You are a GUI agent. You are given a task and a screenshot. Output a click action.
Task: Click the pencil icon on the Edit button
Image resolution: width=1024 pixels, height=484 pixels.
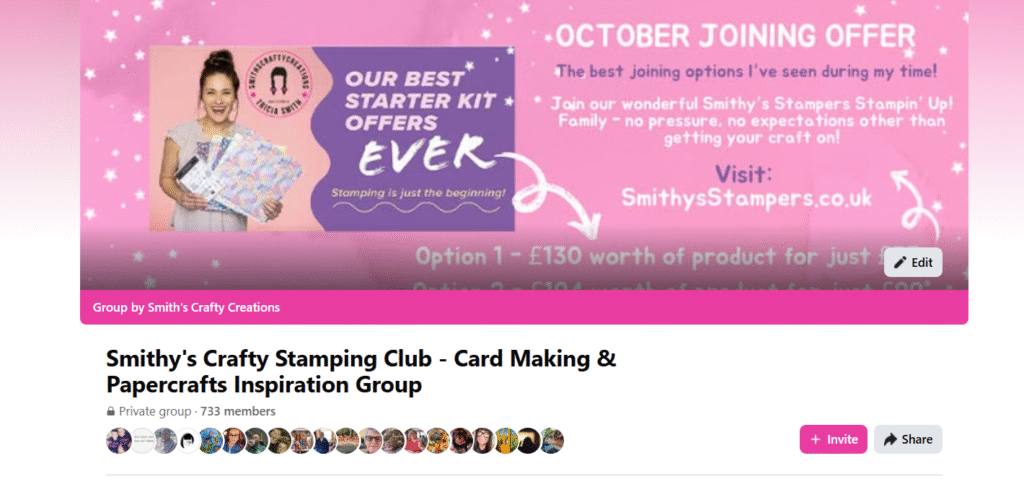click(x=901, y=263)
